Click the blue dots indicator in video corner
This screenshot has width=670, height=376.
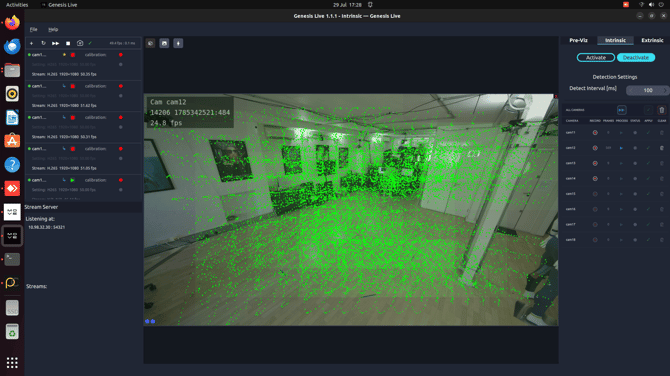(150, 321)
